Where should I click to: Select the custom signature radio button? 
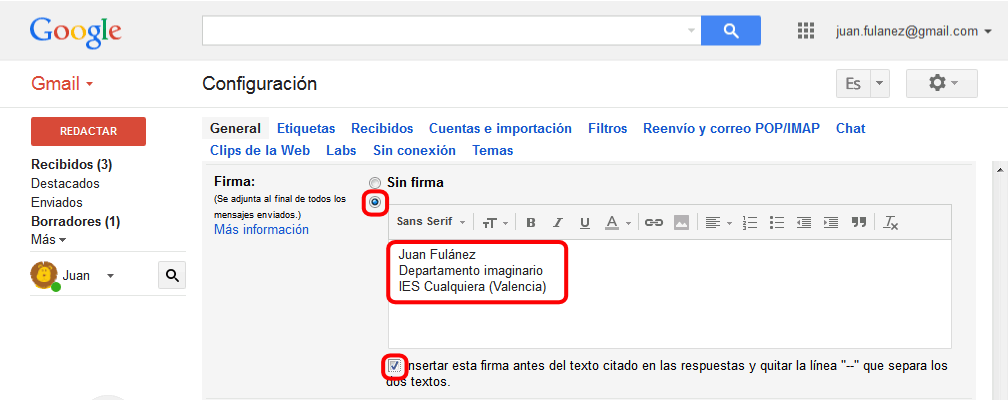[375, 203]
